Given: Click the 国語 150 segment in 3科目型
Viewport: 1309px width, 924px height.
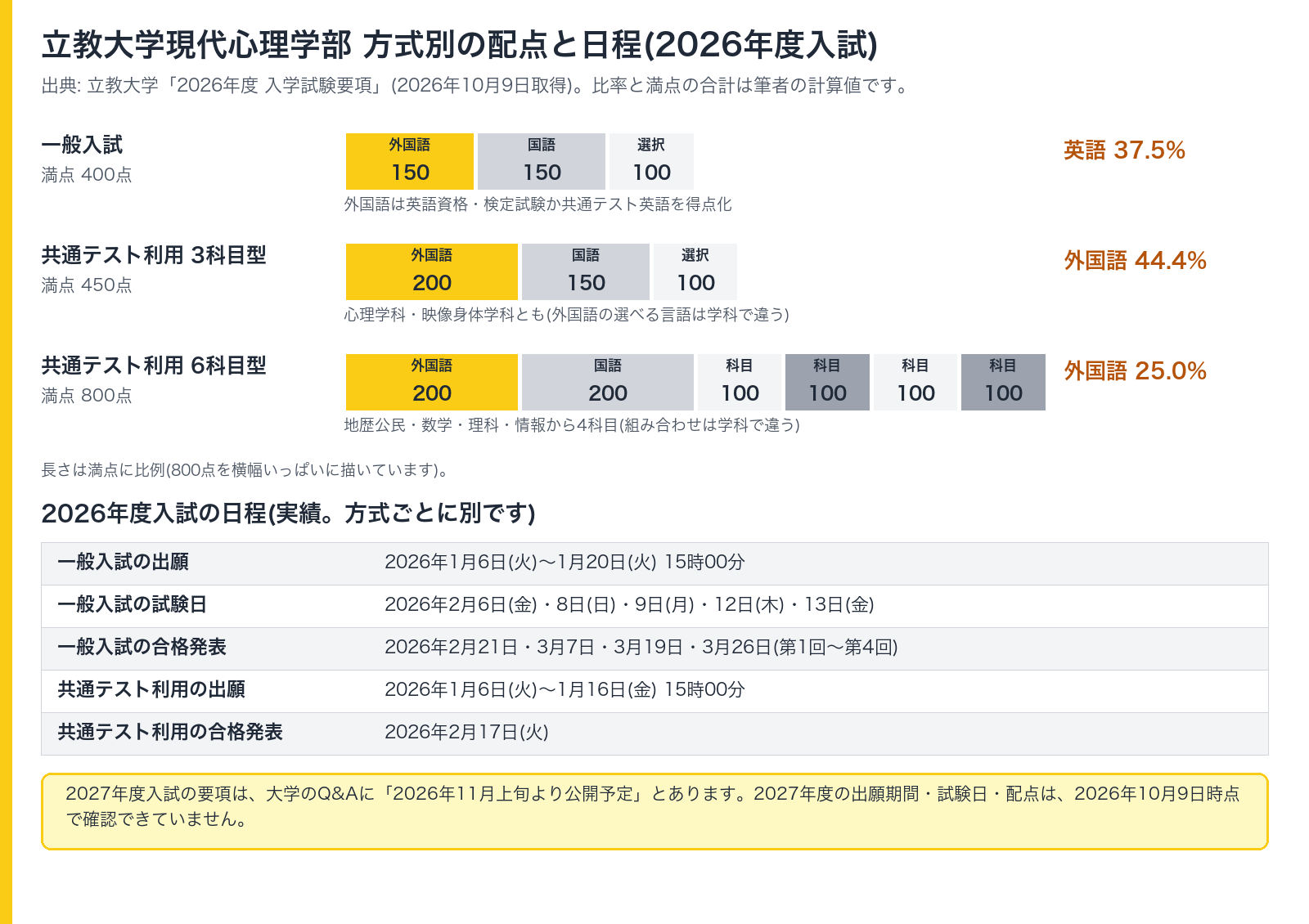Looking at the screenshot, I should 586,271.
